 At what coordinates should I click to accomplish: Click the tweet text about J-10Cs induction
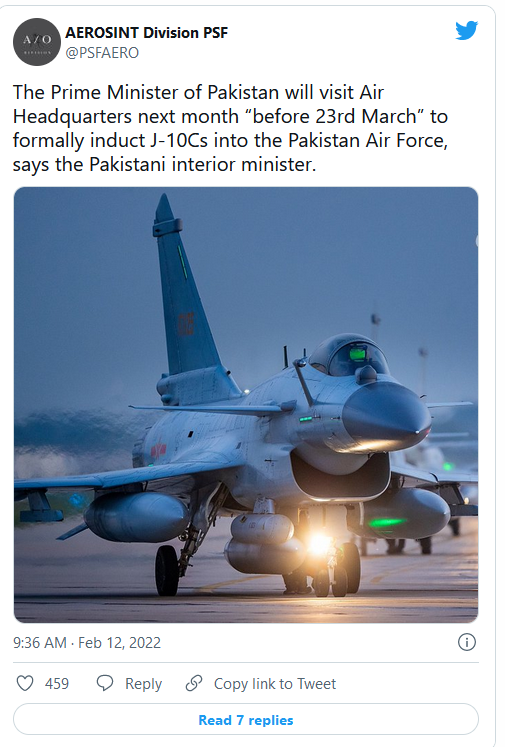click(x=231, y=128)
